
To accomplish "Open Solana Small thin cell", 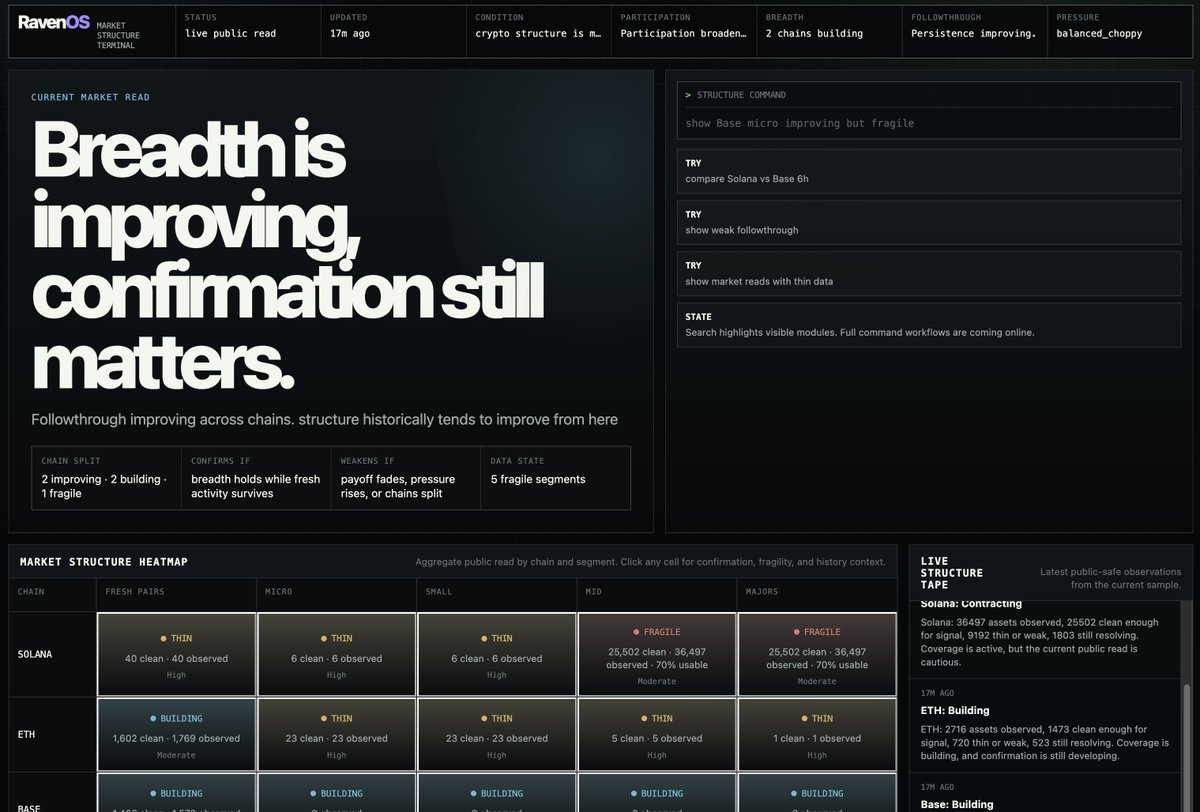I will pos(496,654).
